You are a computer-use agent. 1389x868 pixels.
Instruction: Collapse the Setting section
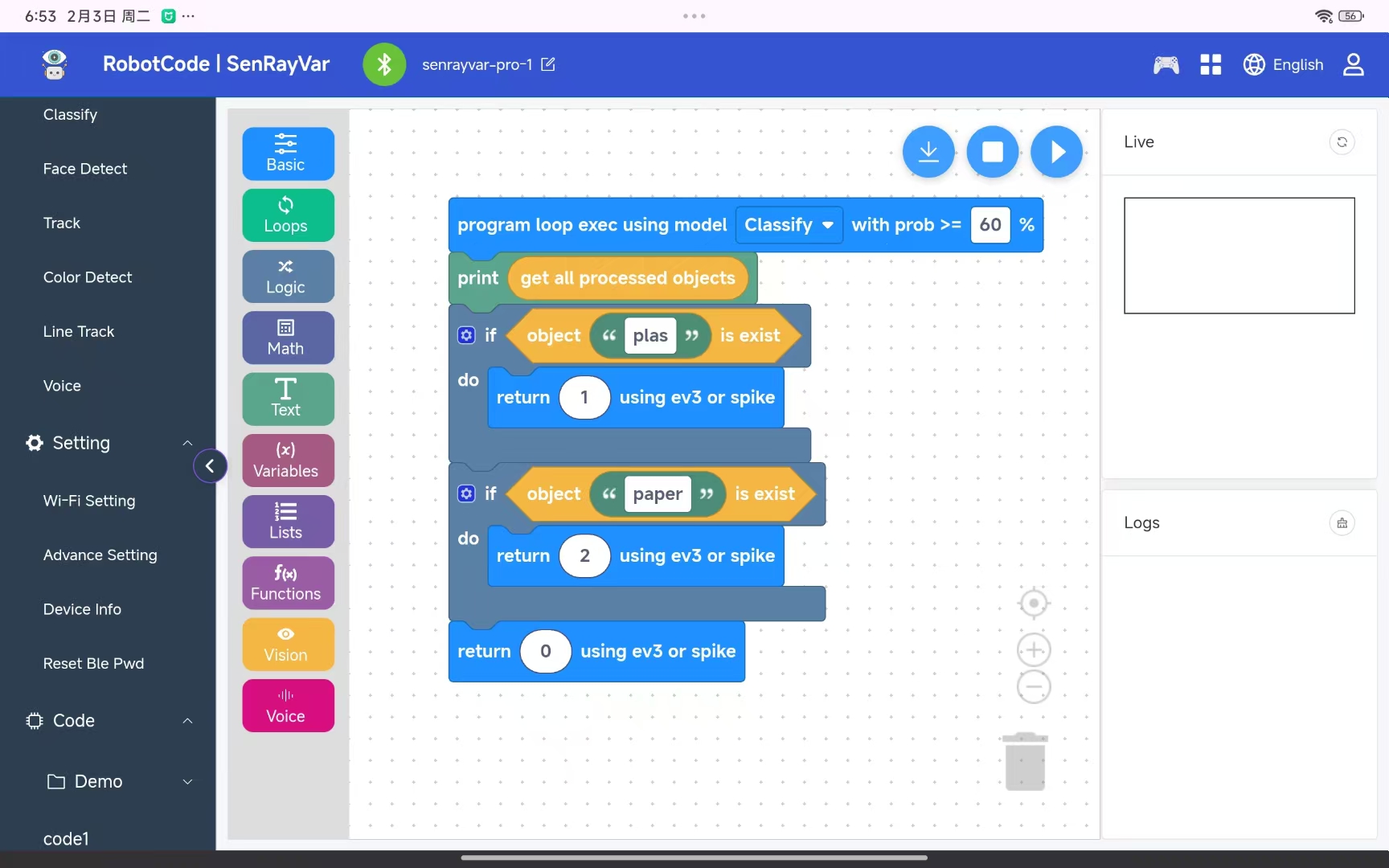pos(187,443)
